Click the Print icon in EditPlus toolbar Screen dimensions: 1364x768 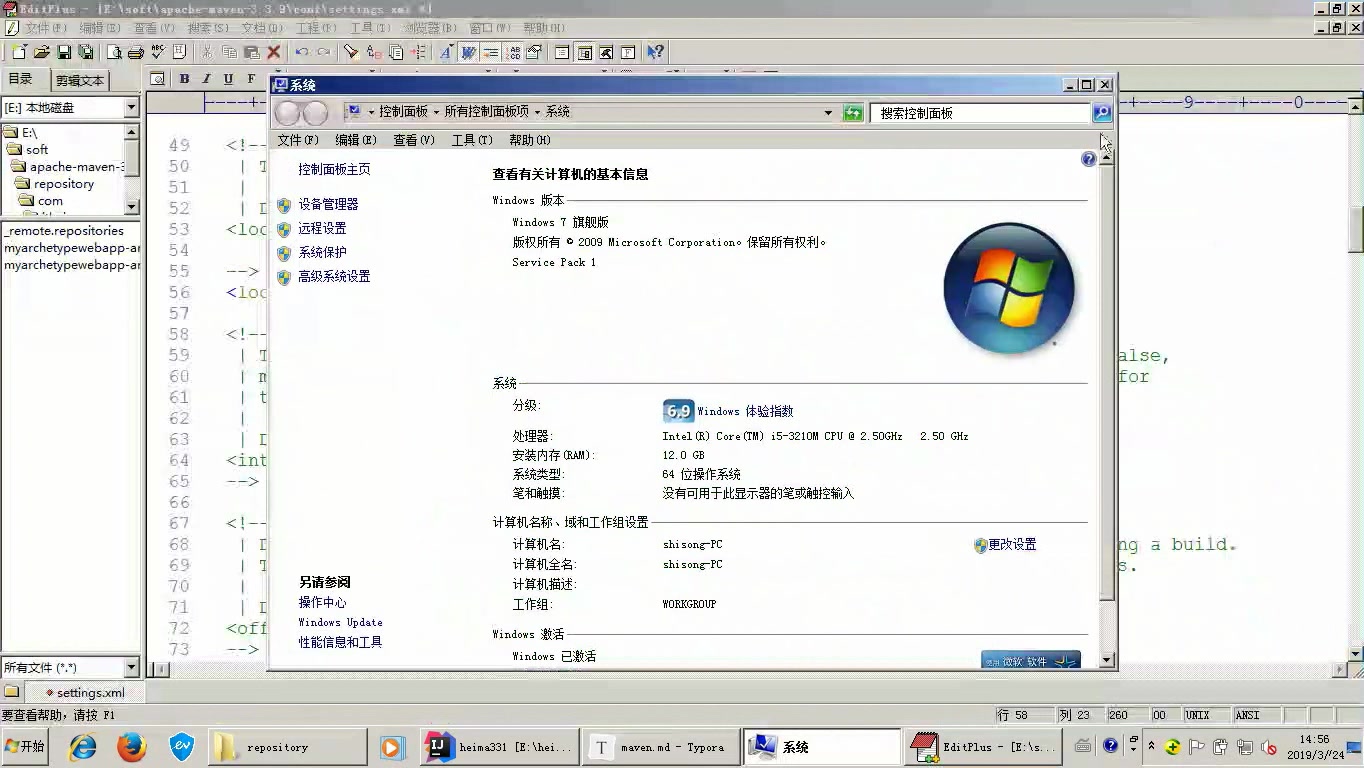(x=136, y=52)
